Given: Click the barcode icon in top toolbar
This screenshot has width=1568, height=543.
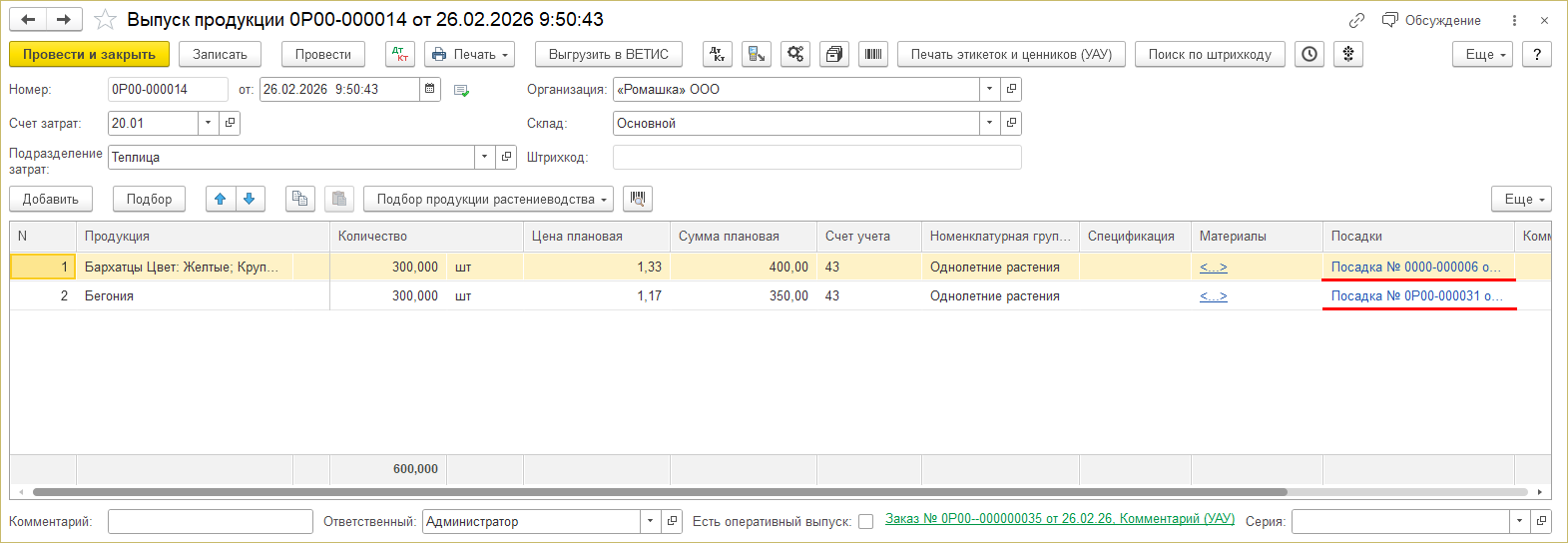Looking at the screenshot, I should pos(873,54).
